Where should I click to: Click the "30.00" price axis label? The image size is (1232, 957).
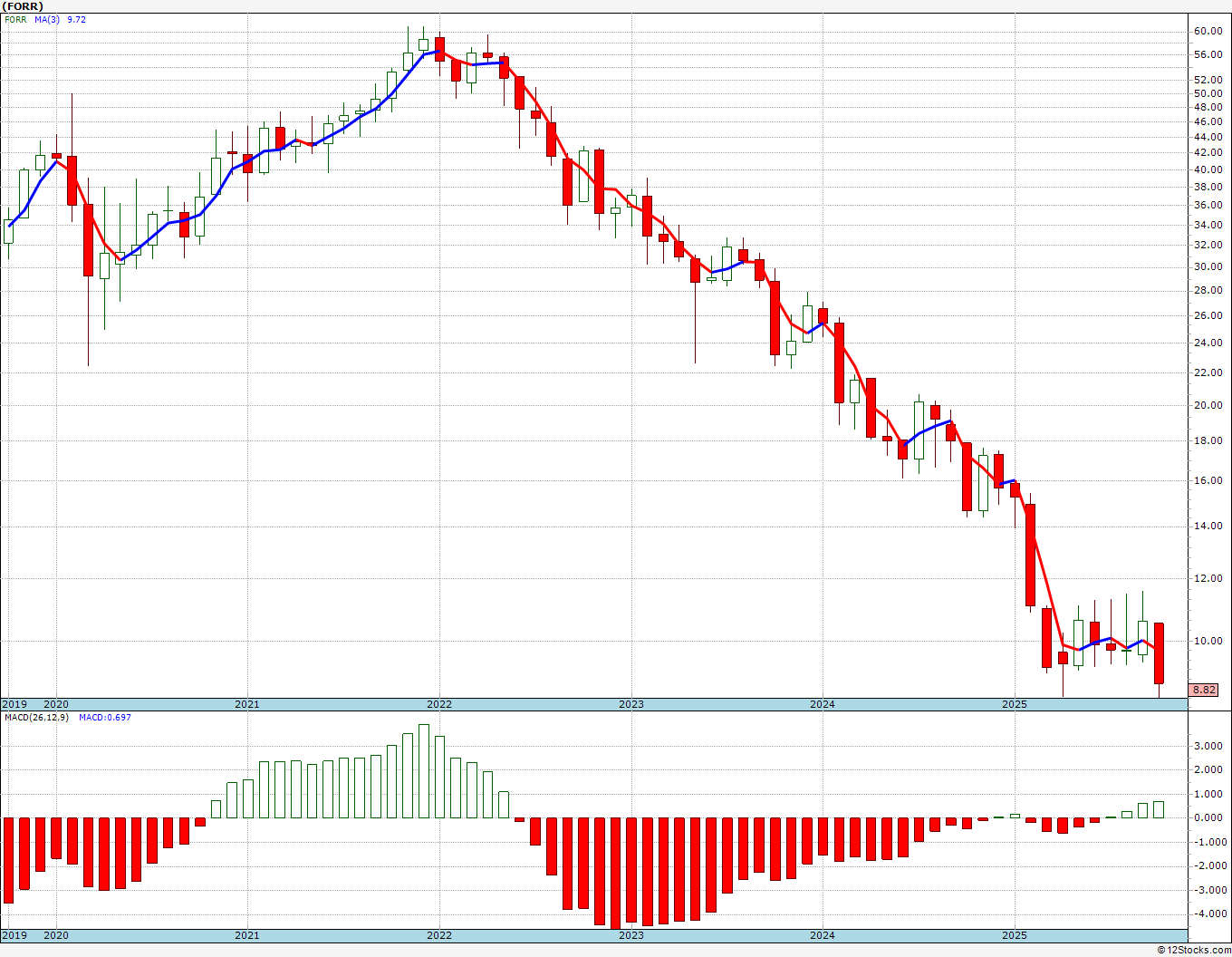(1208, 266)
